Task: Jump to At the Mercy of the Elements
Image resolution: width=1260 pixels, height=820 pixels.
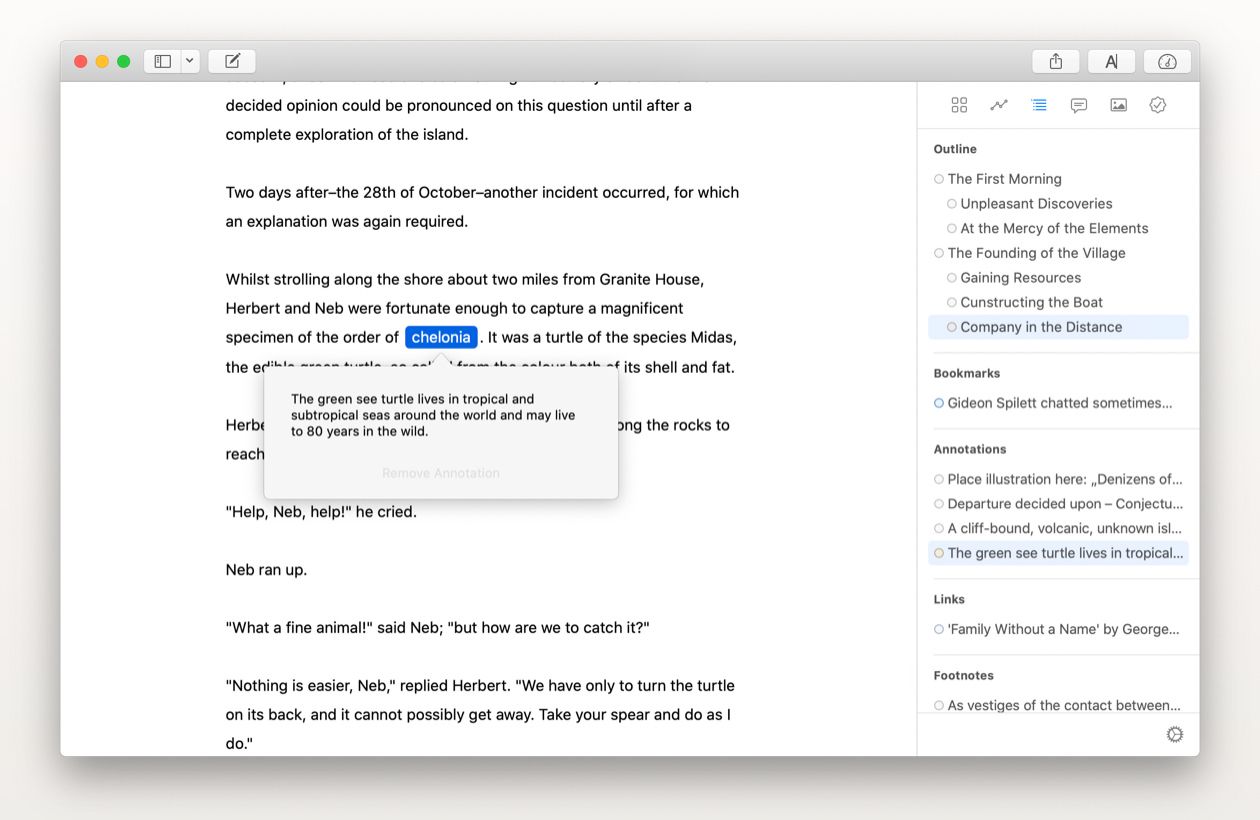Action: point(1054,228)
